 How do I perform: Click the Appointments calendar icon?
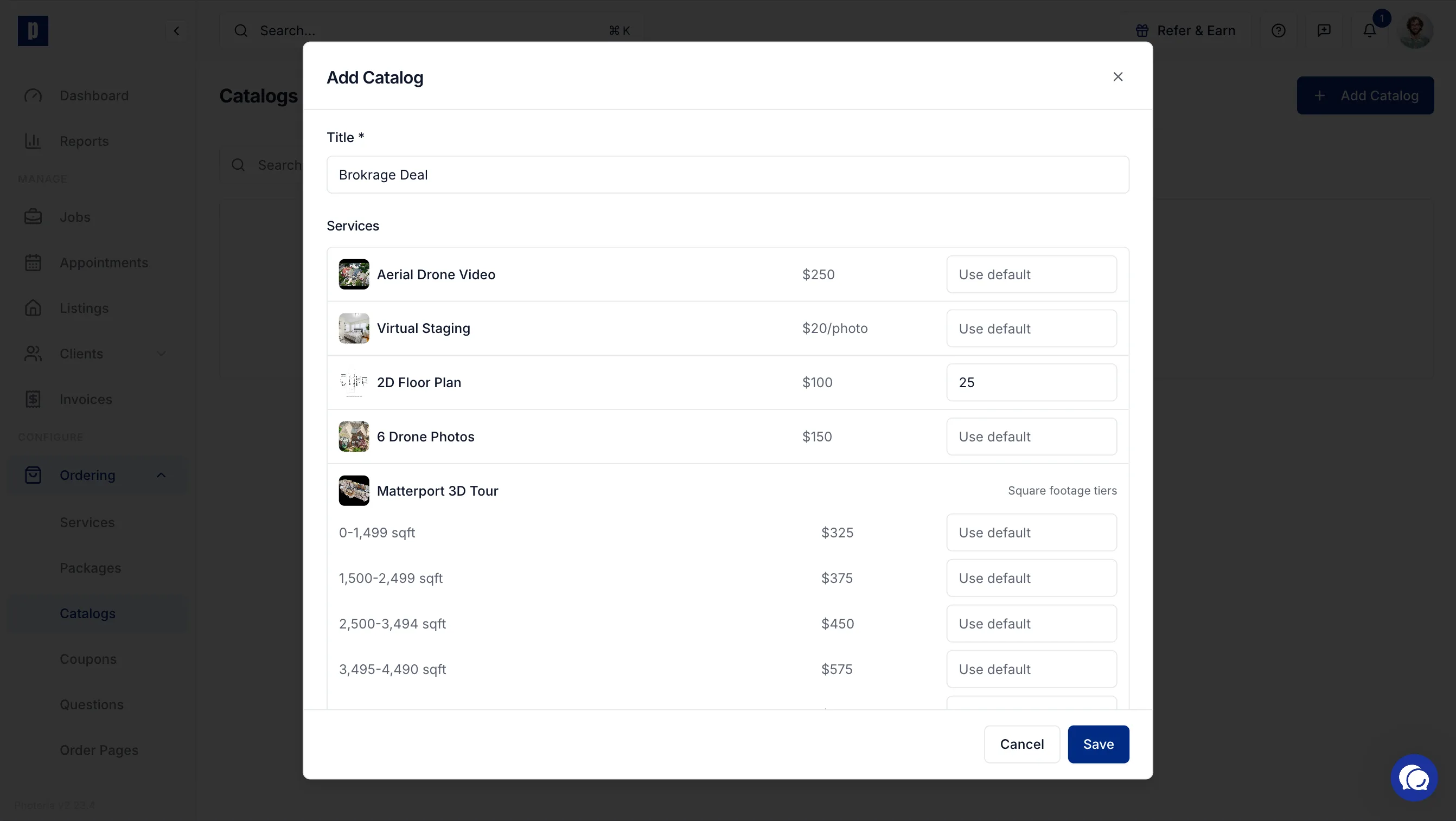33,263
